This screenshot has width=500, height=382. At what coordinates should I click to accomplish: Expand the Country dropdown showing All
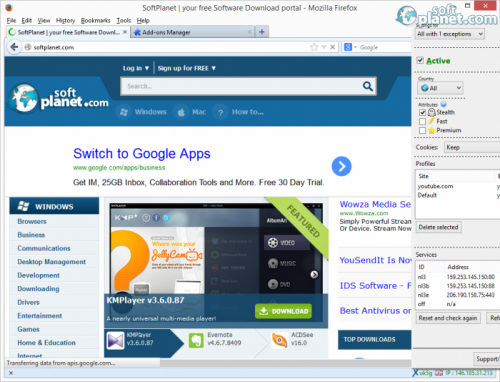(440, 88)
